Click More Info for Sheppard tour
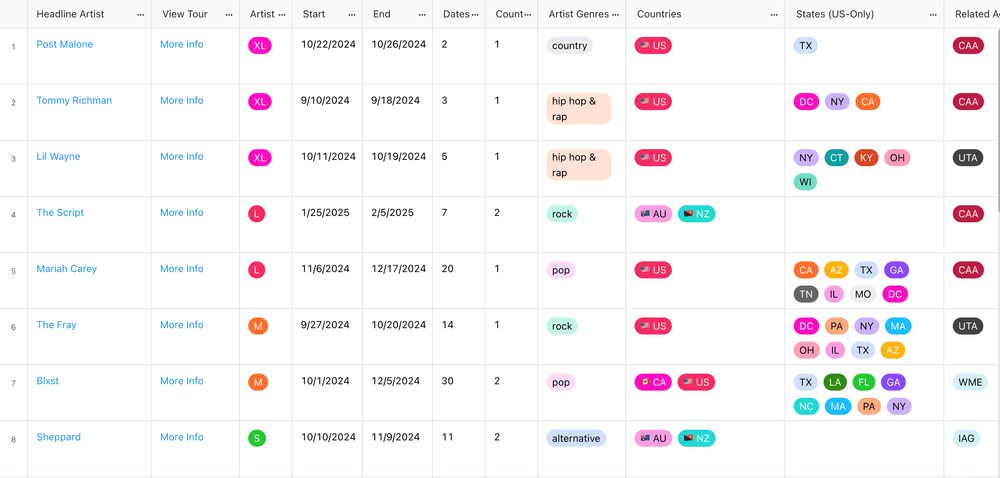This screenshot has height=478, width=1000. point(182,437)
